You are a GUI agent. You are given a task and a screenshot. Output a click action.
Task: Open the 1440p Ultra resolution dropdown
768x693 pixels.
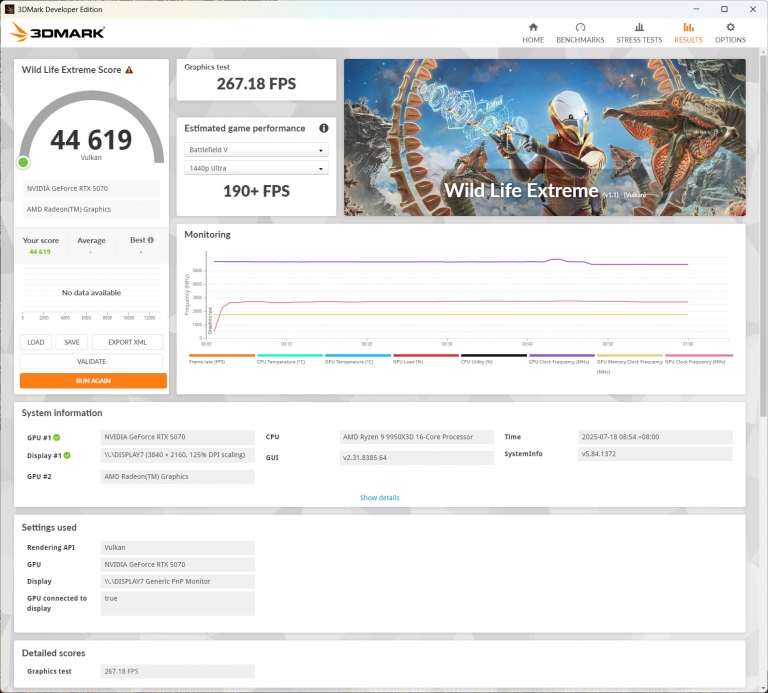coord(256,168)
